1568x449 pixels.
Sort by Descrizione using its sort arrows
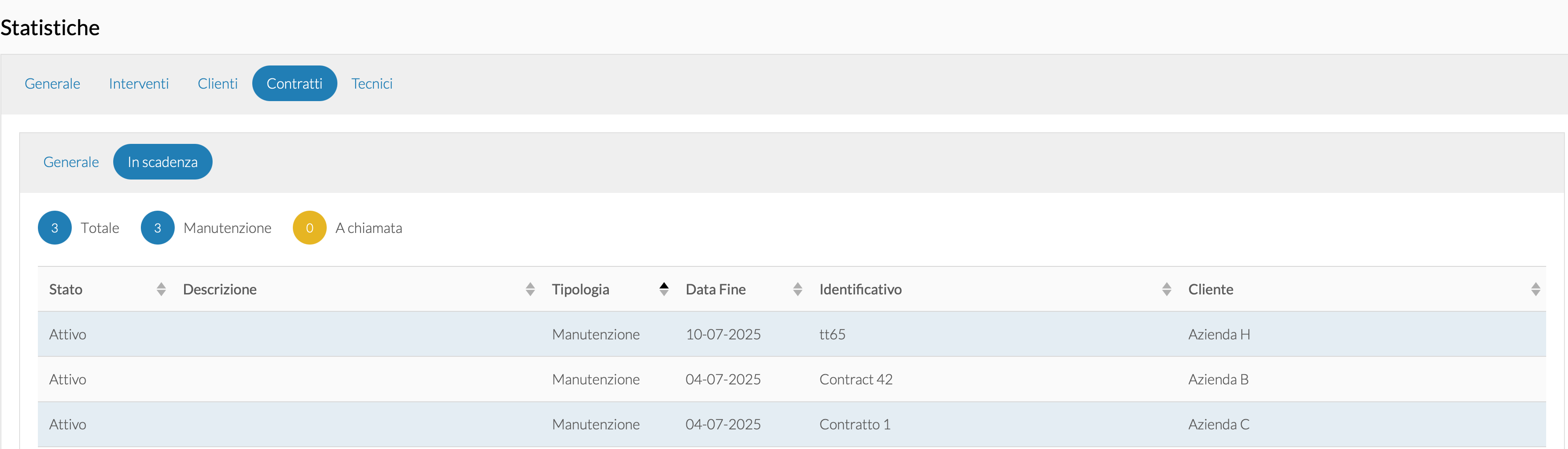click(x=530, y=289)
